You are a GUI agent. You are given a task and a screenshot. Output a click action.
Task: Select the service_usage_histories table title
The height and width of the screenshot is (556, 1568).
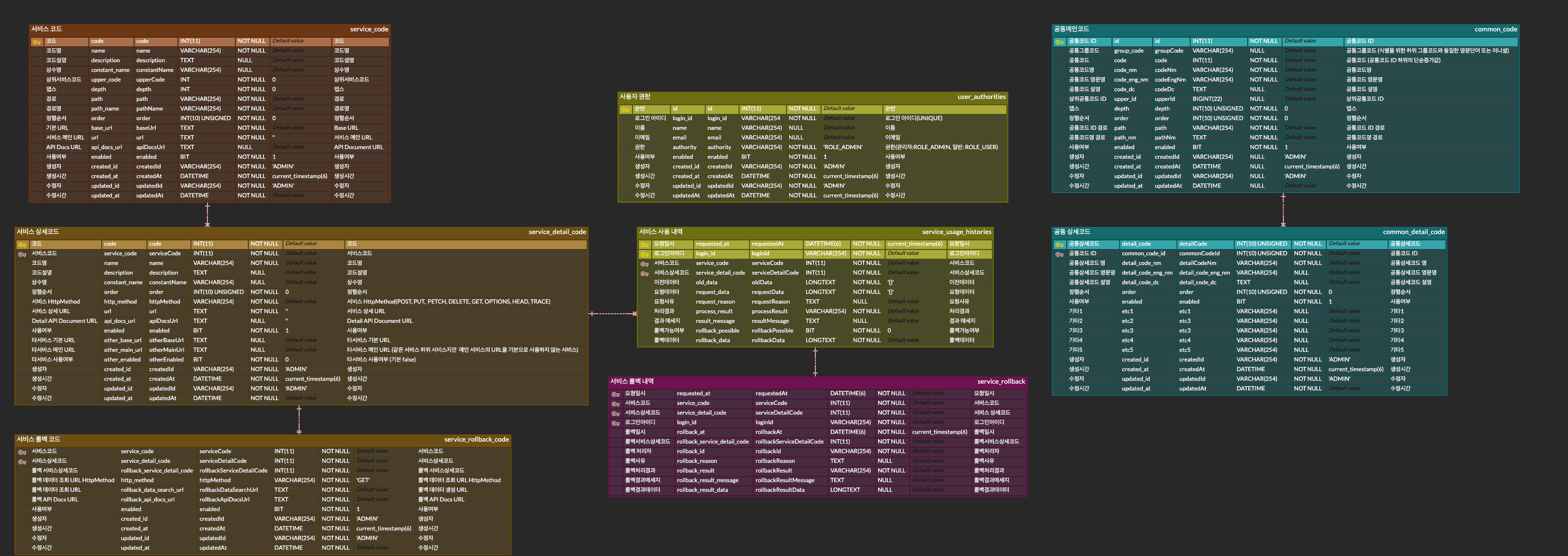coord(956,232)
